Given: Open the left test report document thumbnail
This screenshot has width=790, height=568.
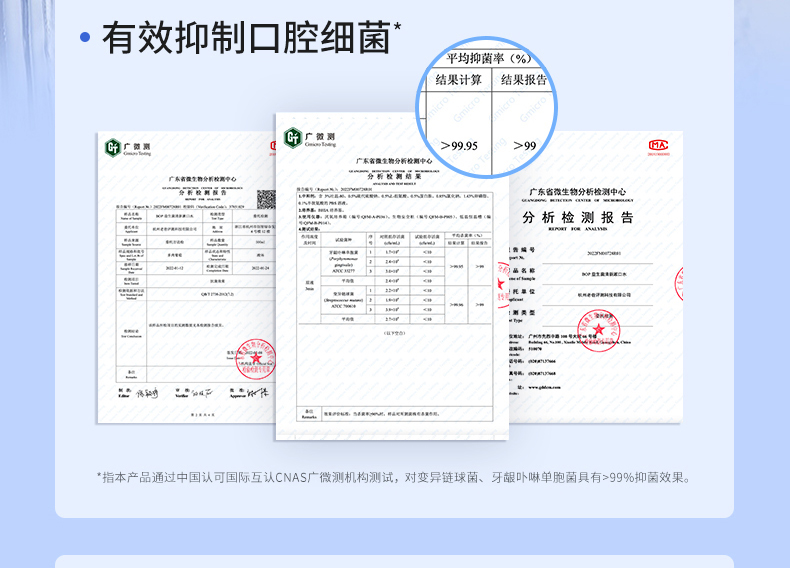Looking at the screenshot, I should coord(187,277).
